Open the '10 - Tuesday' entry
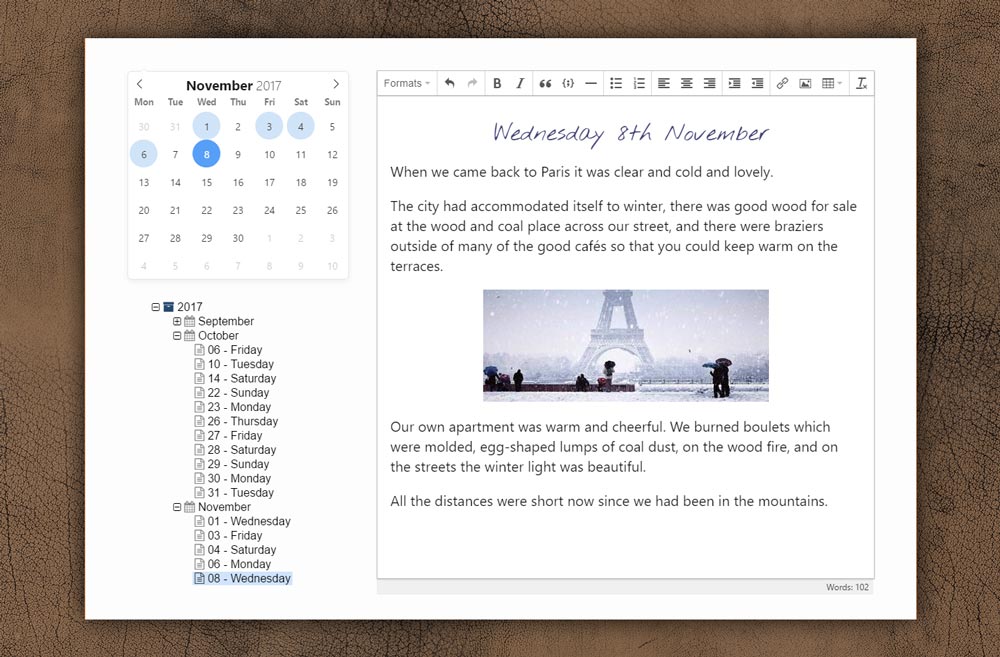 pyautogui.click(x=234, y=364)
